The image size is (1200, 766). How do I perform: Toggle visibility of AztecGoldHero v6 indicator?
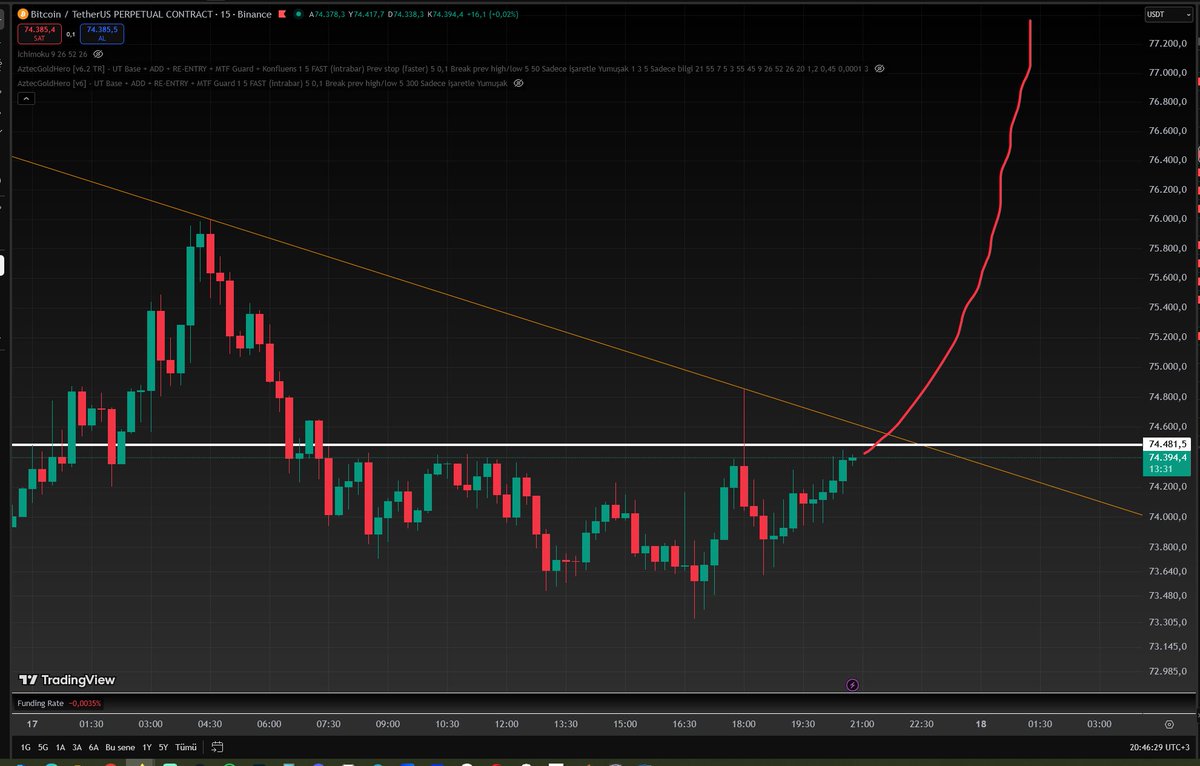click(x=518, y=84)
